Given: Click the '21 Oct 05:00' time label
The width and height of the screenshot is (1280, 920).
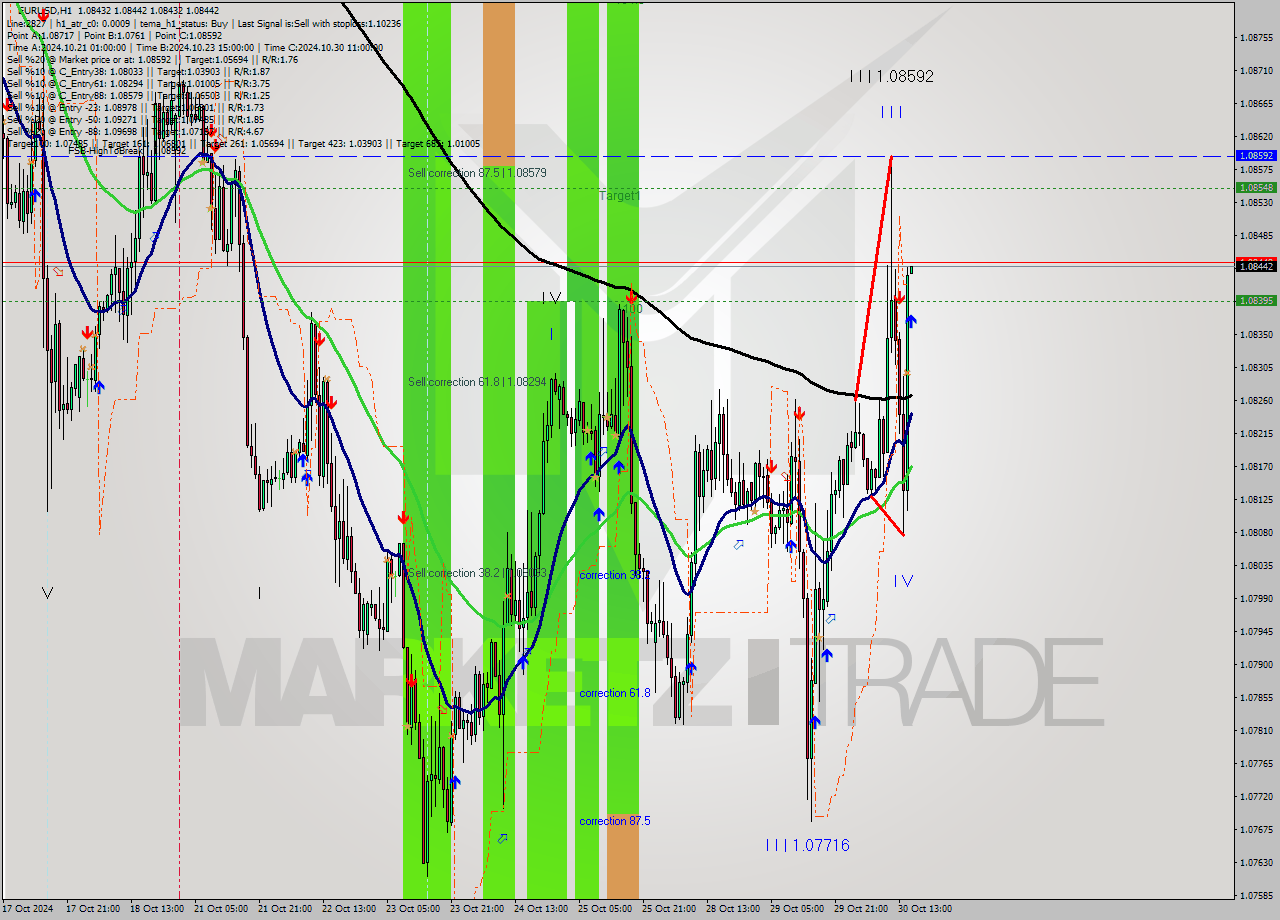Looking at the screenshot, I should [x=220, y=909].
